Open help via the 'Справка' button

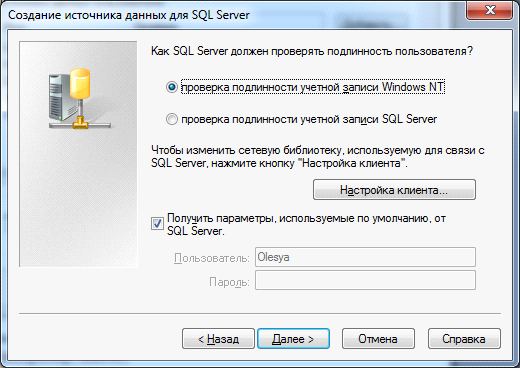pos(464,339)
